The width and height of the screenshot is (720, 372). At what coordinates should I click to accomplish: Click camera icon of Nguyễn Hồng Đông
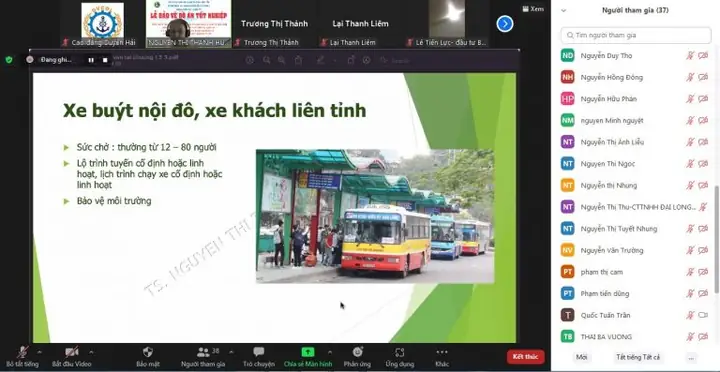click(703, 77)
